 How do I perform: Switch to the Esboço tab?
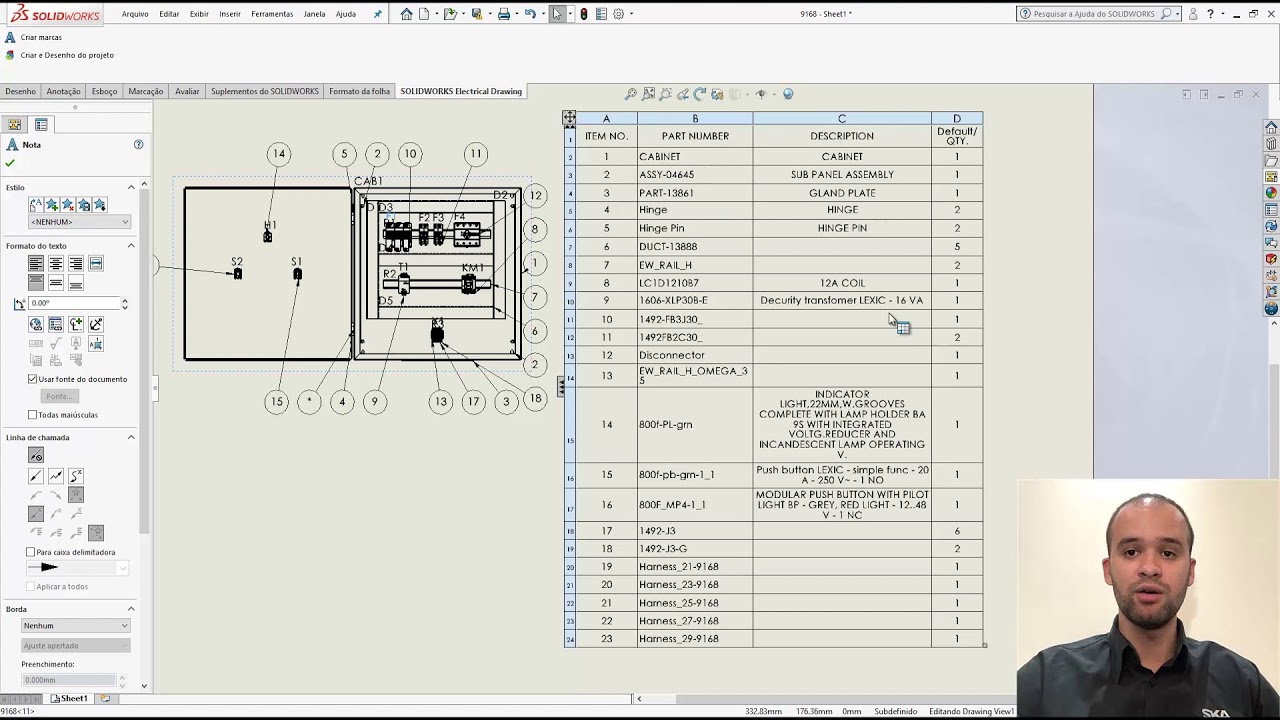tap(105, 91)
